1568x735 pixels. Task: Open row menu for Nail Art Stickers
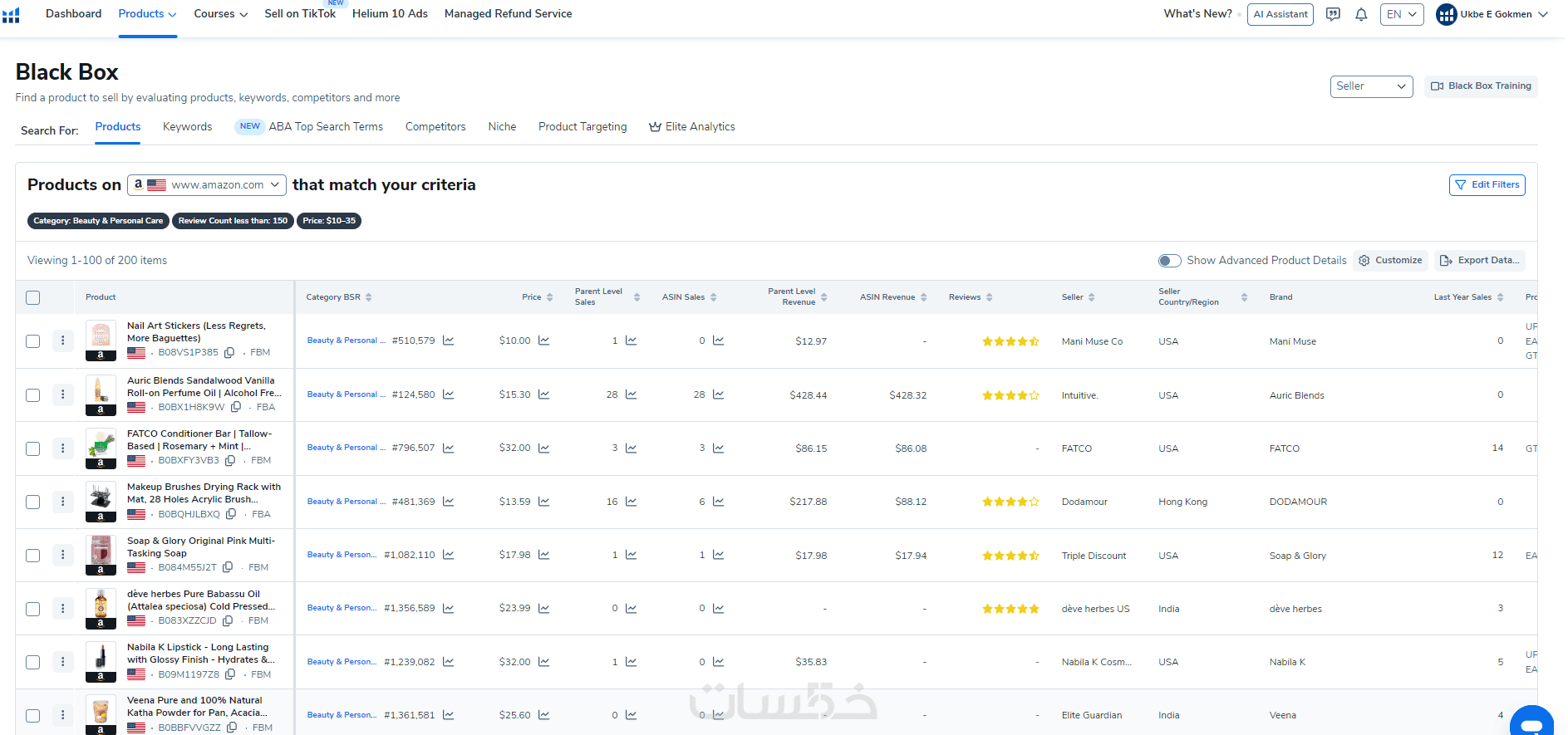tap(62, 341)
